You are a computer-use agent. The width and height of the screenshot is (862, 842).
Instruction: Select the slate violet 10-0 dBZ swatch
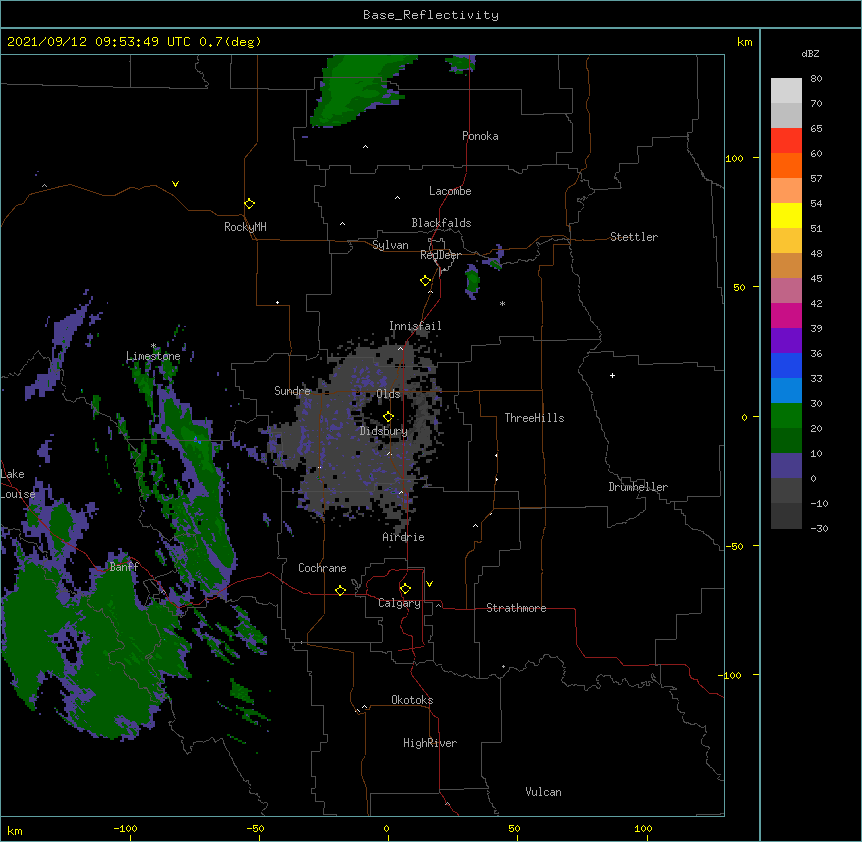tap(786, 466)
